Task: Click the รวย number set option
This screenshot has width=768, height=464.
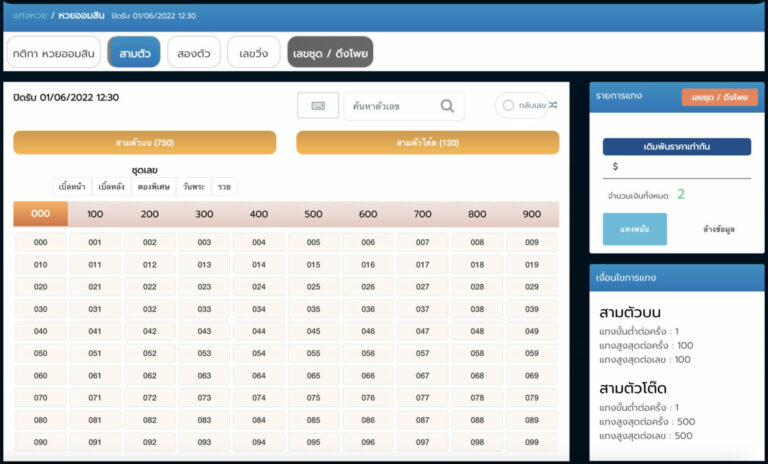Action: coord(223,187)
